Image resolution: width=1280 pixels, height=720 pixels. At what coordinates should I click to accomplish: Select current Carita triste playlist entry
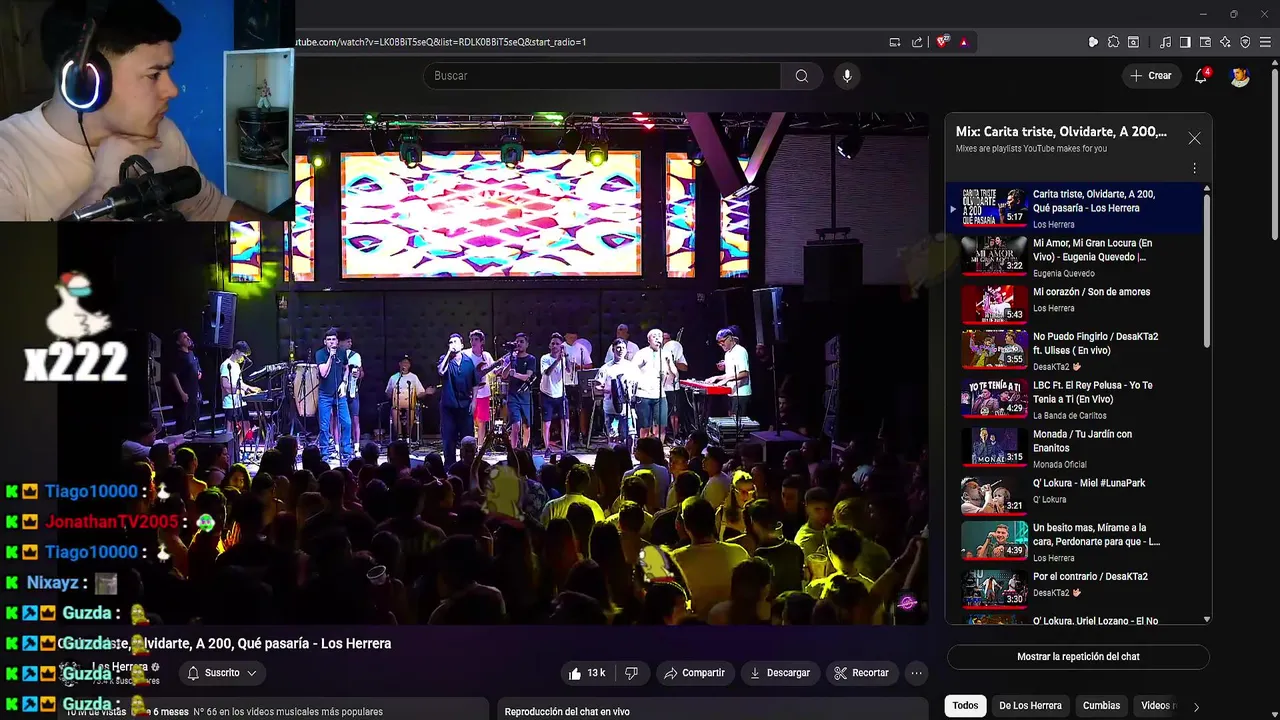tap(1075, 207)
